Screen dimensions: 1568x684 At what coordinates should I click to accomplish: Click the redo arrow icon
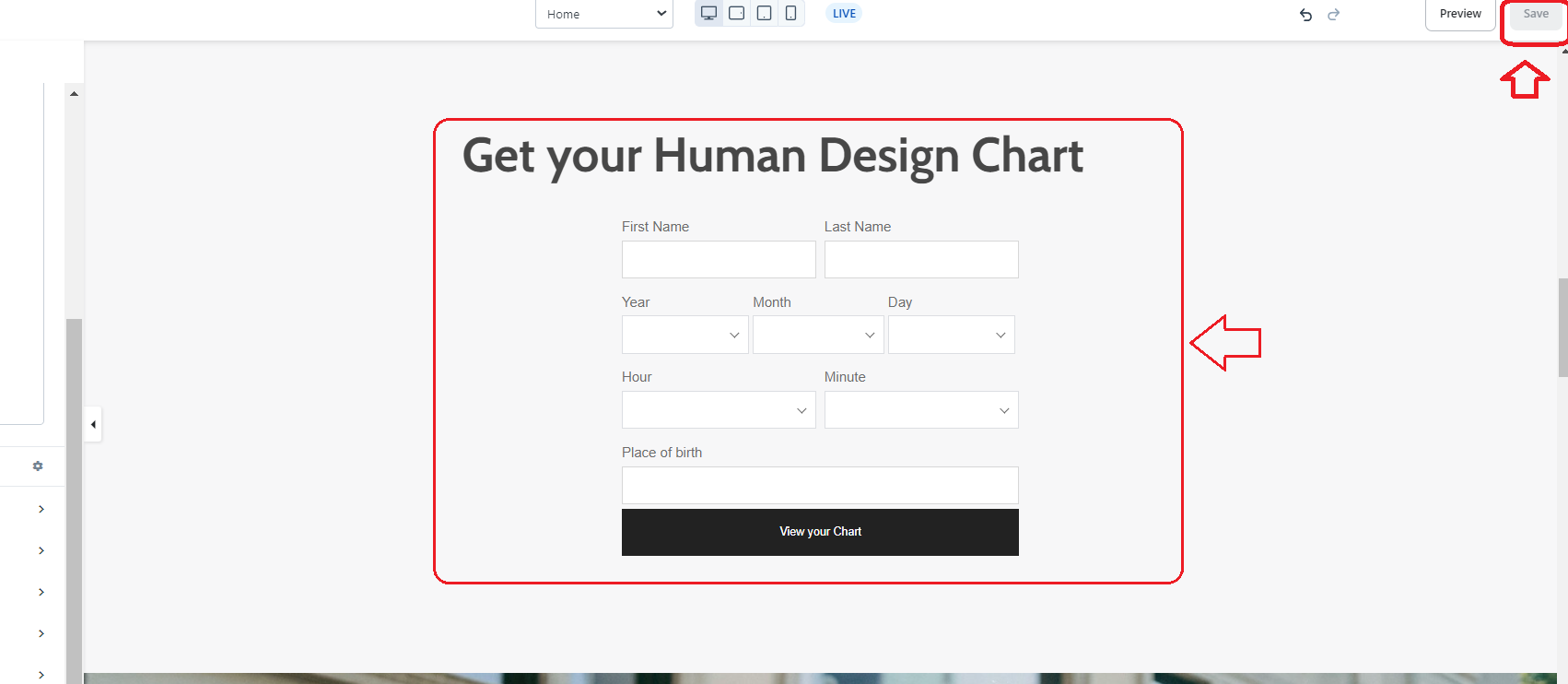pos(1333,14)
